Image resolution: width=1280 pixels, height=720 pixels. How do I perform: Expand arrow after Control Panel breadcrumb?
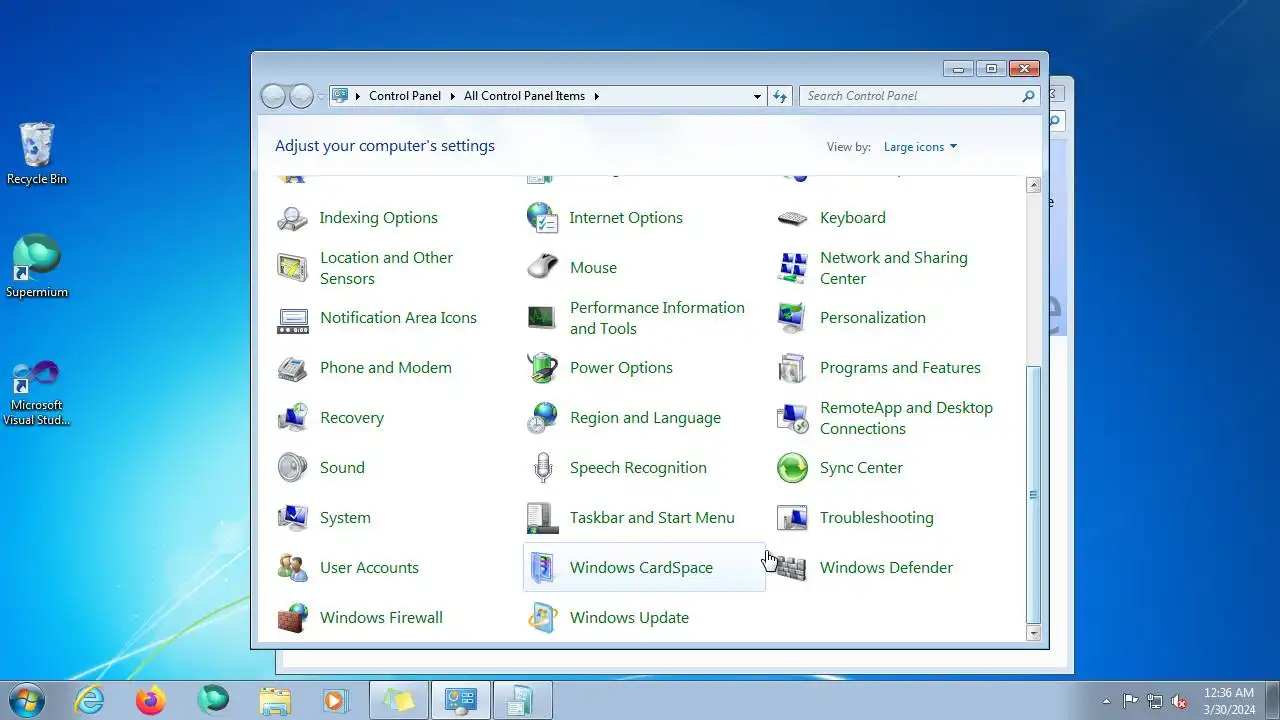point(452,96)
